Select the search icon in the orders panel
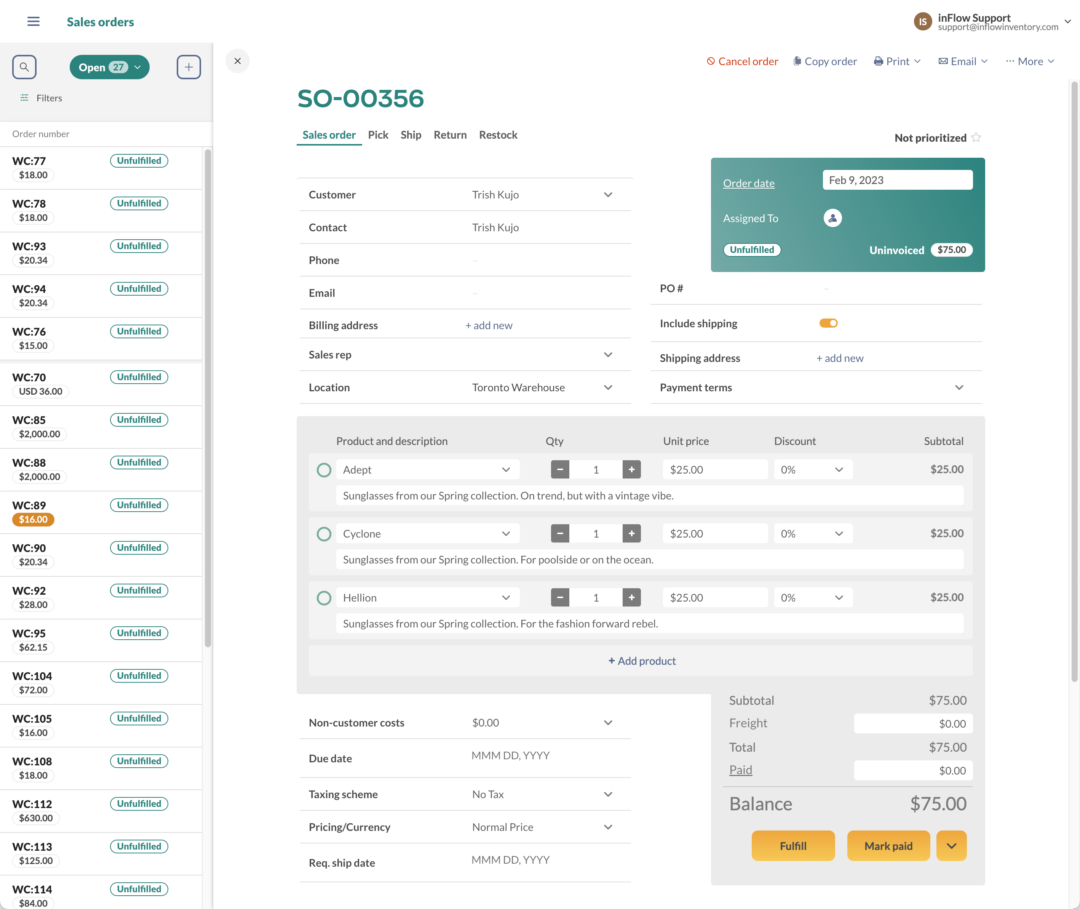1080x909 pixels. point(24,66)
